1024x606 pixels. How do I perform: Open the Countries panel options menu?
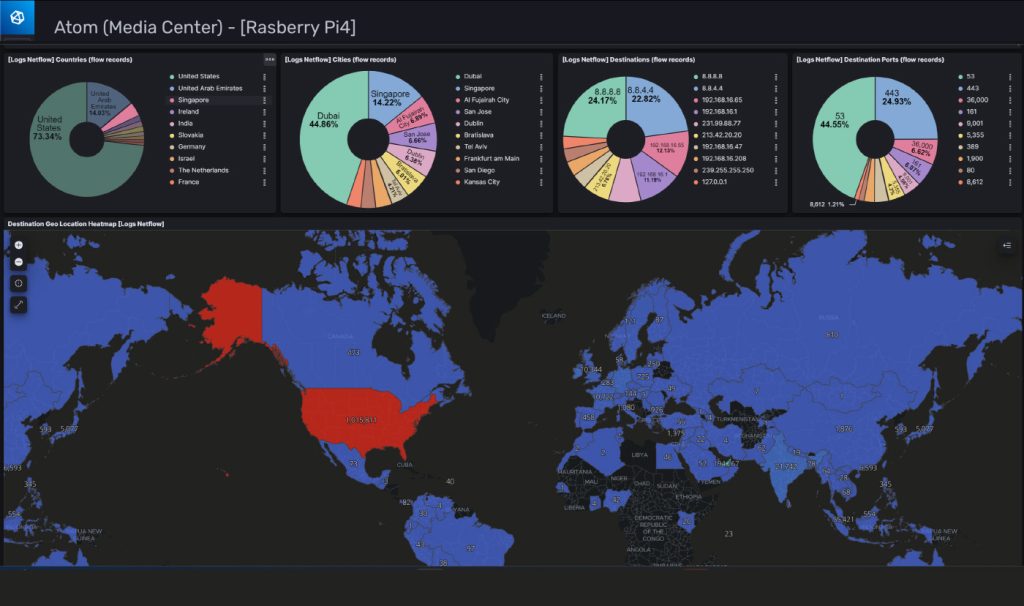pos(269,59)
